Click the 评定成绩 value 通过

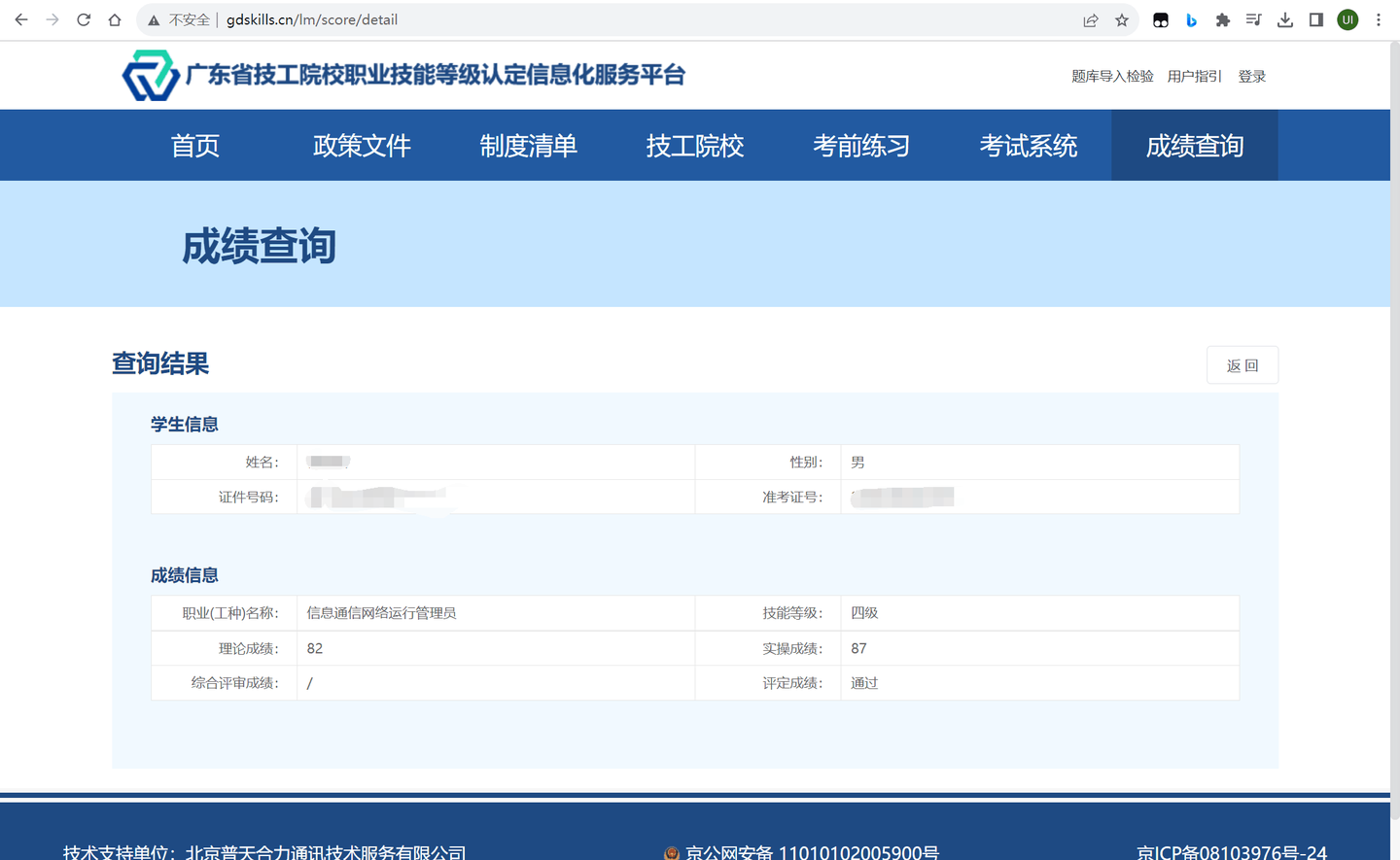(864, 683)
